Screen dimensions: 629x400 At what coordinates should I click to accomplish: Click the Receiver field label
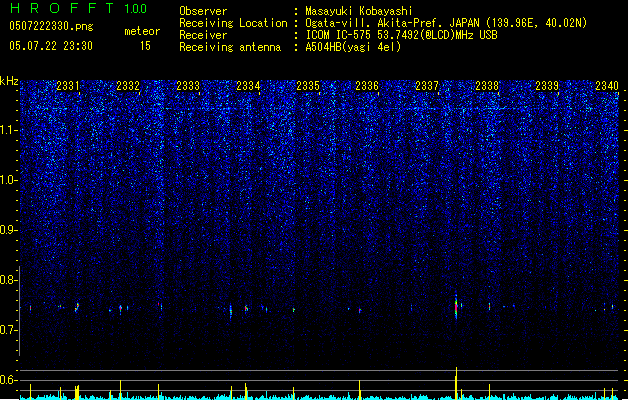coord(203,35)
